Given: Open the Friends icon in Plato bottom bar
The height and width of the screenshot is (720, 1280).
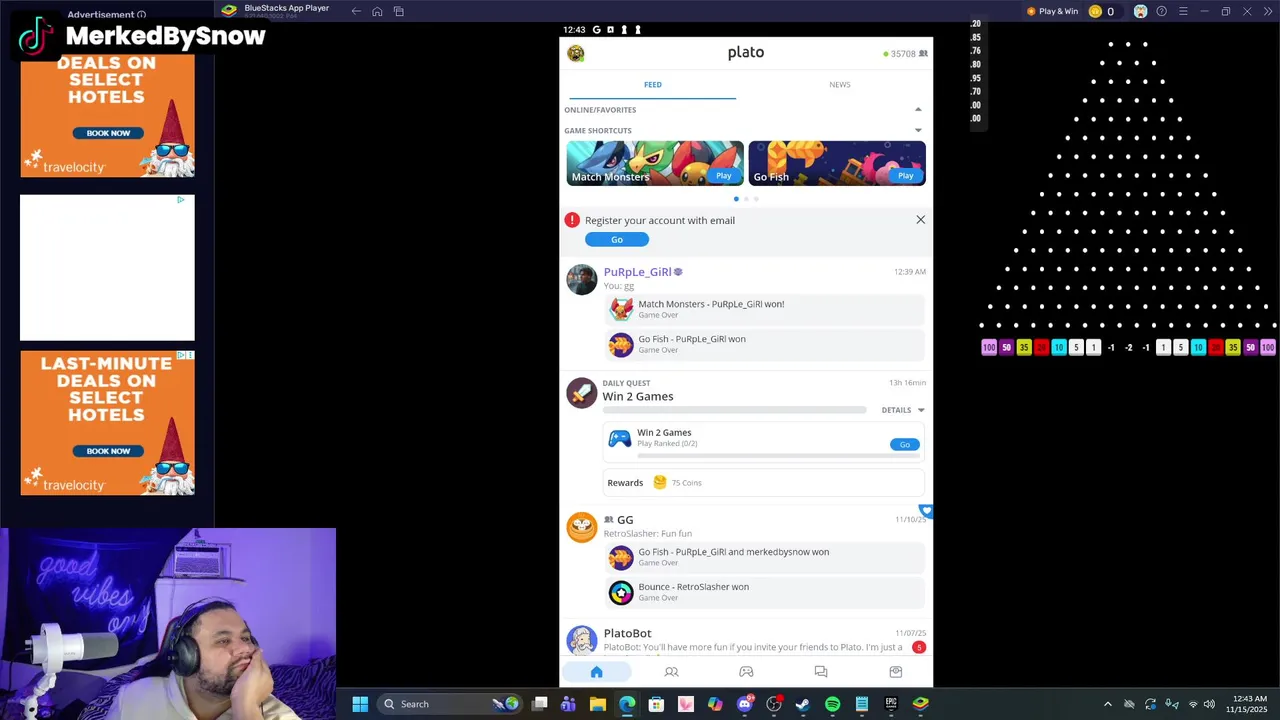Looking at the screenshot, I should click(x=672, y=672).
